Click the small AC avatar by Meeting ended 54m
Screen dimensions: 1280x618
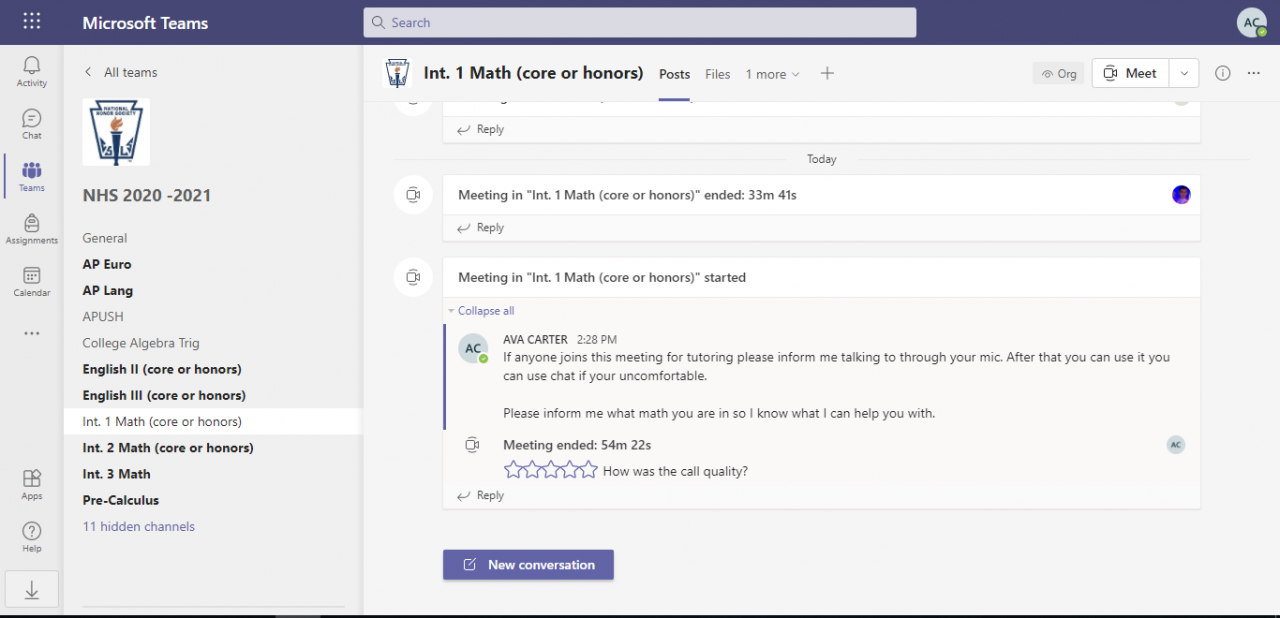(x=1176, y=444)
